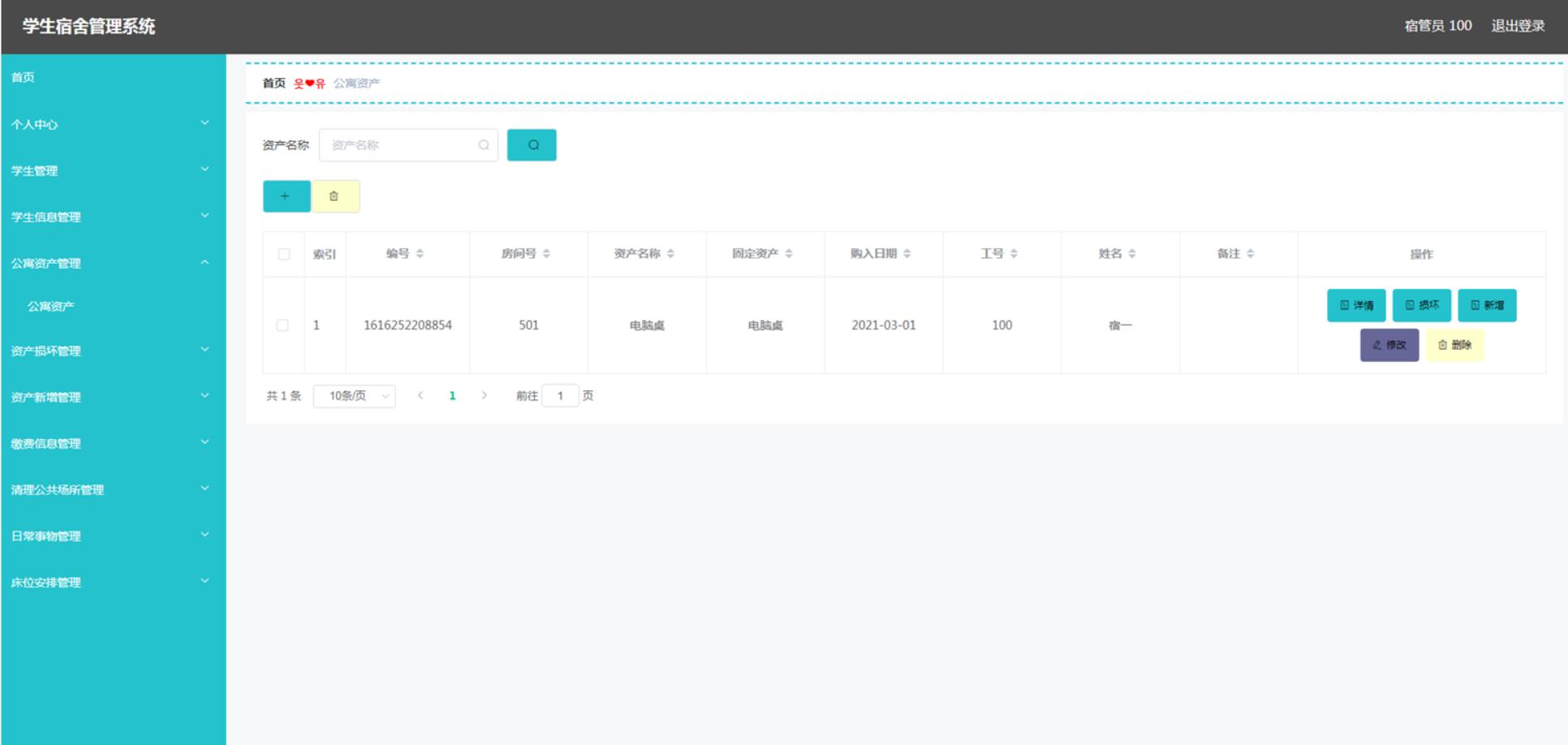Click 修改 button for row 1
This screenshot has width=1568, height=745.
[x=1389, y=345]
